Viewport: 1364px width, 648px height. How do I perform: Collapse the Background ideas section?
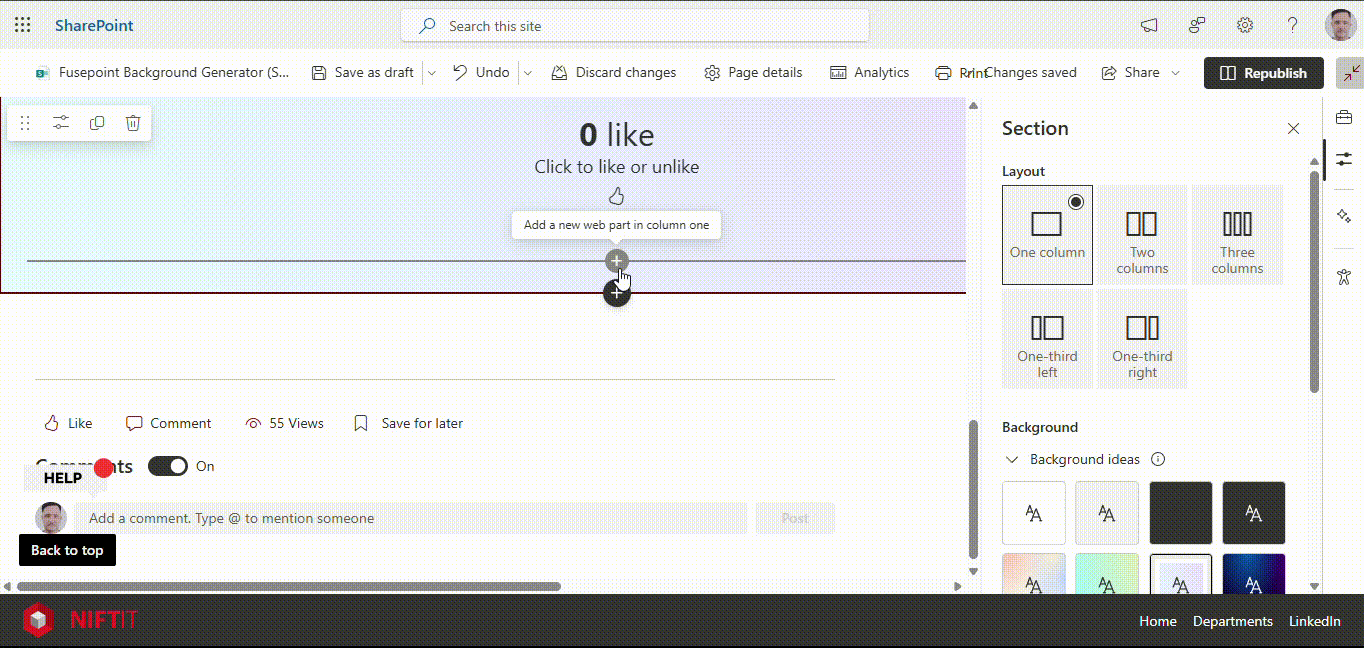pos(1012,460)
